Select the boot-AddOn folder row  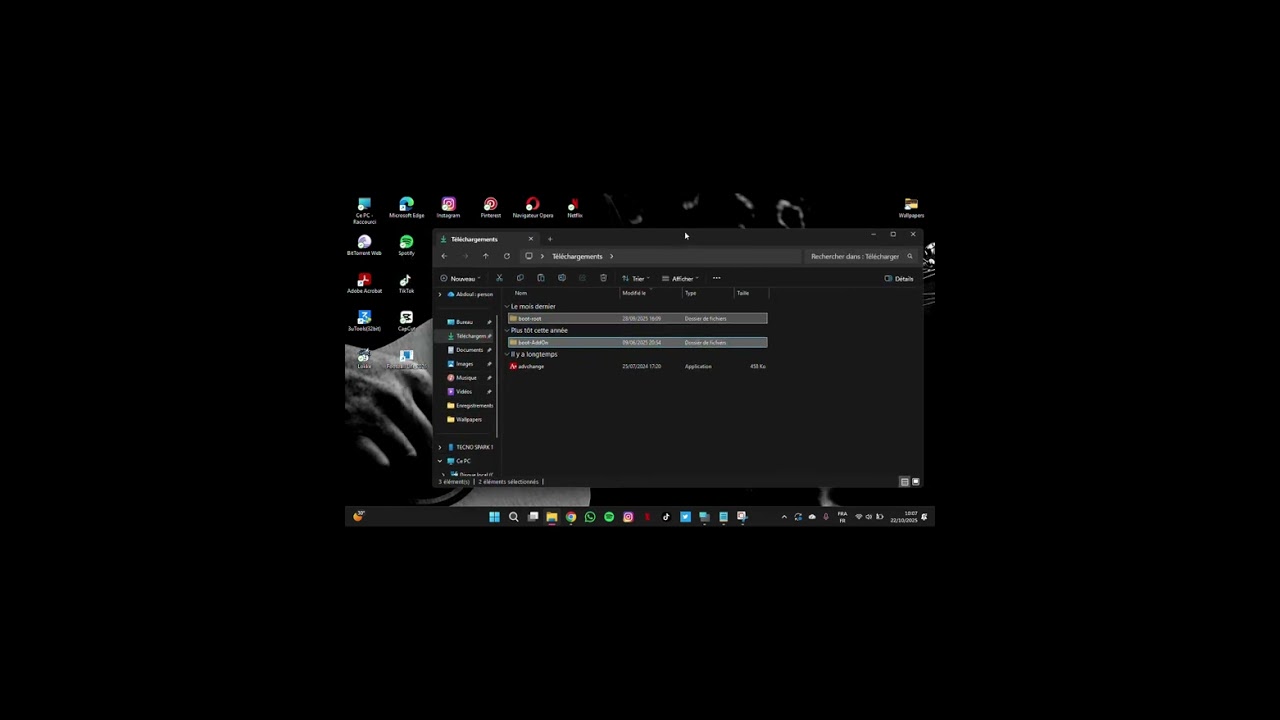pyautogui.click(x=637, y=342)
